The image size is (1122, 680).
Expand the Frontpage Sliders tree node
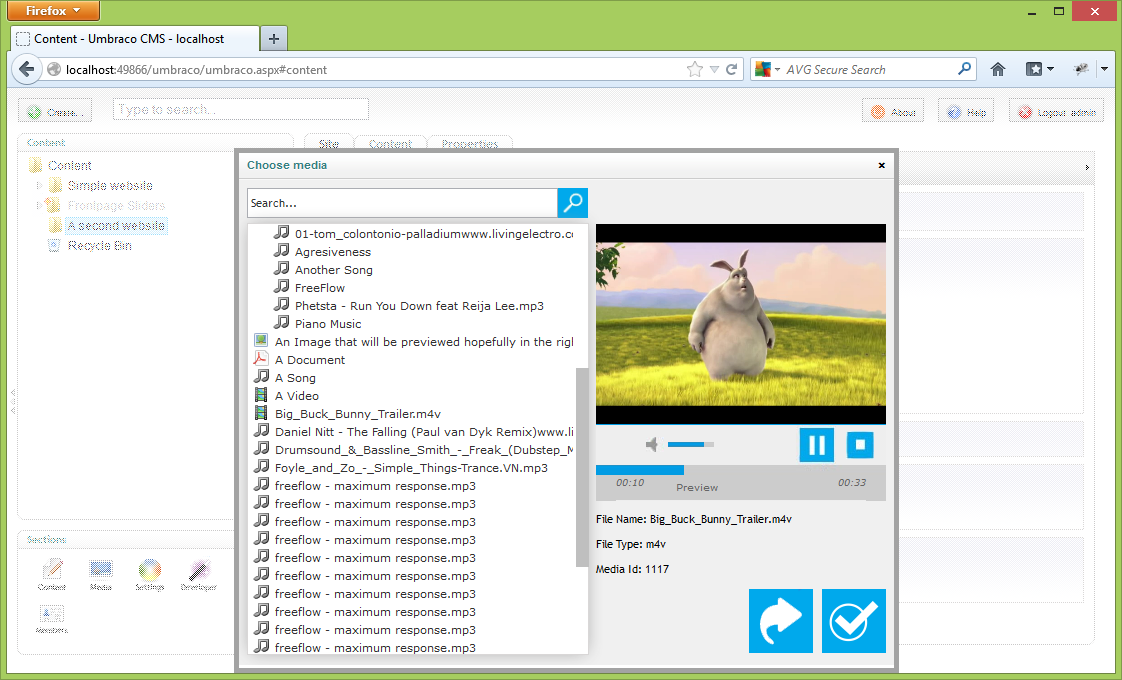pos(38,205)
